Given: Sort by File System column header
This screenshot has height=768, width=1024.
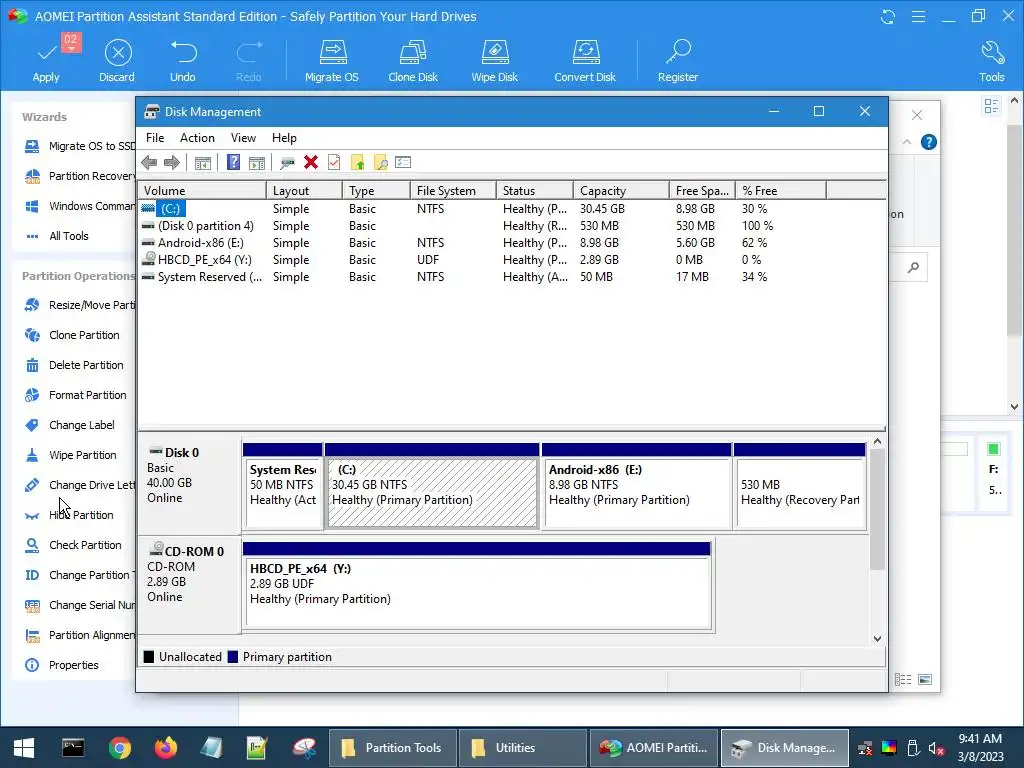Looking at the screenshot, I should coord(453,191).
